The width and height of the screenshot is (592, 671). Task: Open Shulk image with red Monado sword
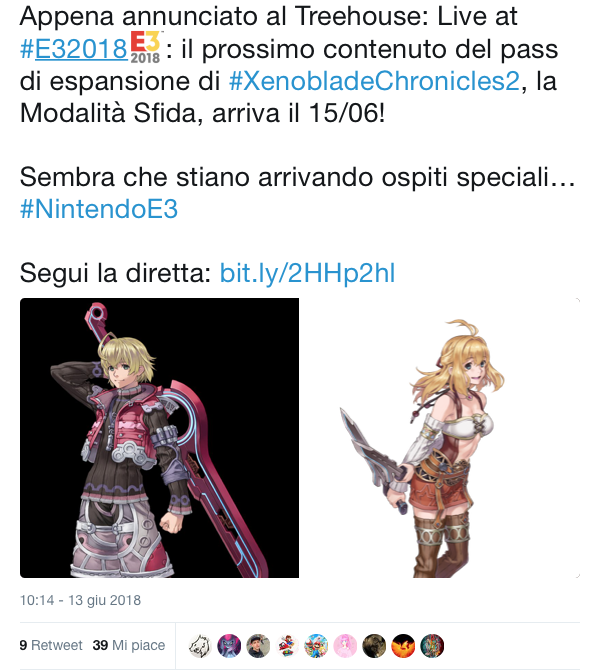[159, 438]
